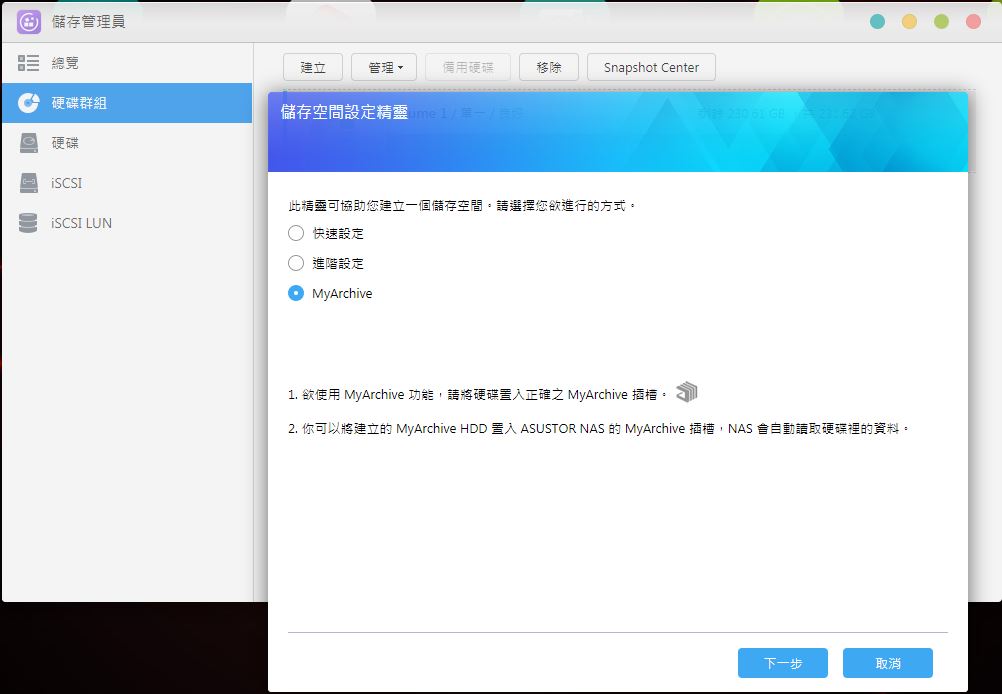Open iSCSI sidebar item
This screenshot has height=694, width=1002.
pos(127,183)
